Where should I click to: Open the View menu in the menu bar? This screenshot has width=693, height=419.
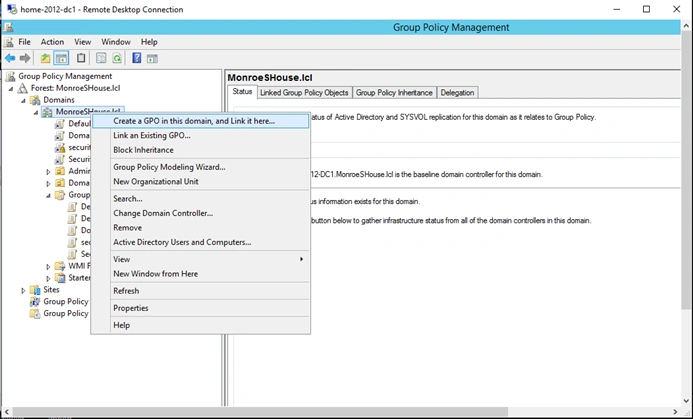tap(82, 42)
